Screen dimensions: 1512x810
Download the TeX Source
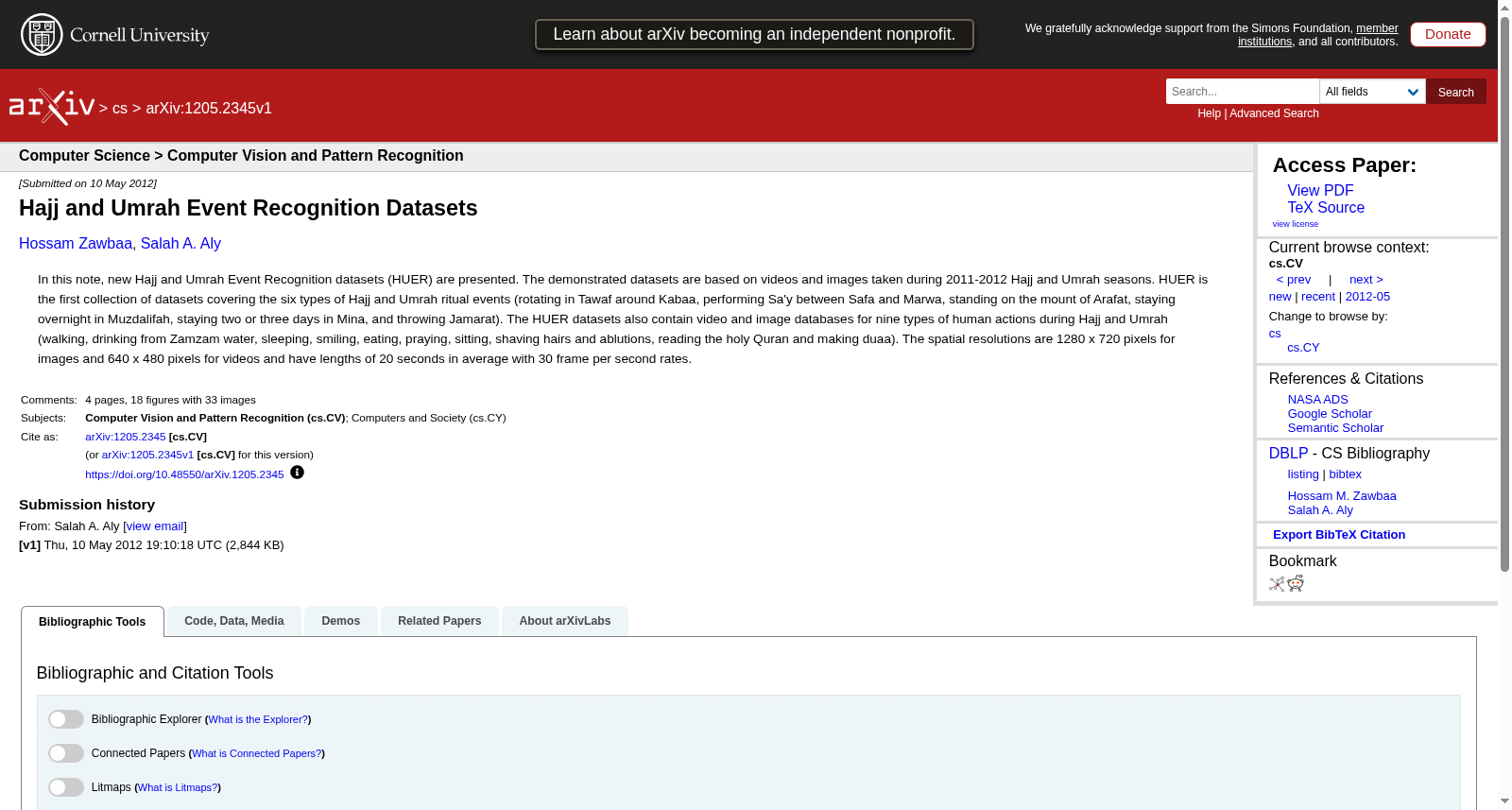(1326, 208)
